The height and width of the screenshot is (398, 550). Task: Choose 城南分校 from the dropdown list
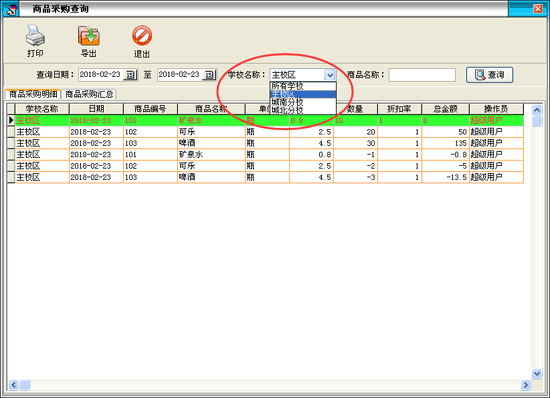click(303, 102)
